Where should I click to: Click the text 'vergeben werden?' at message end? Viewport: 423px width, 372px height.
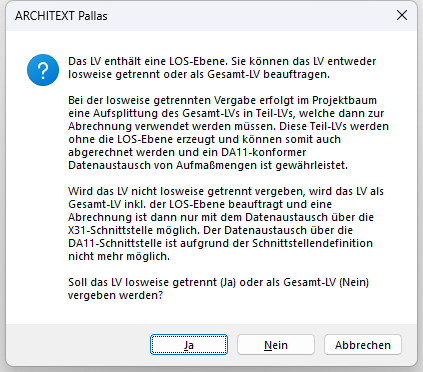click(115, 295)
